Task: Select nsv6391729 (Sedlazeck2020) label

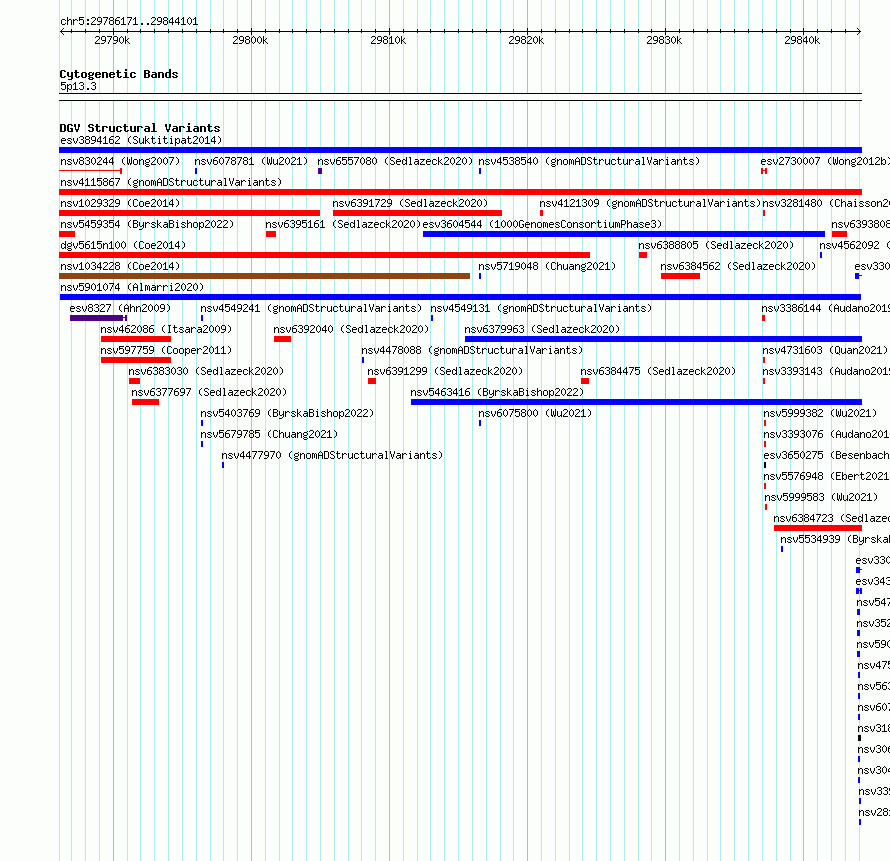Action: coord(410,203)
